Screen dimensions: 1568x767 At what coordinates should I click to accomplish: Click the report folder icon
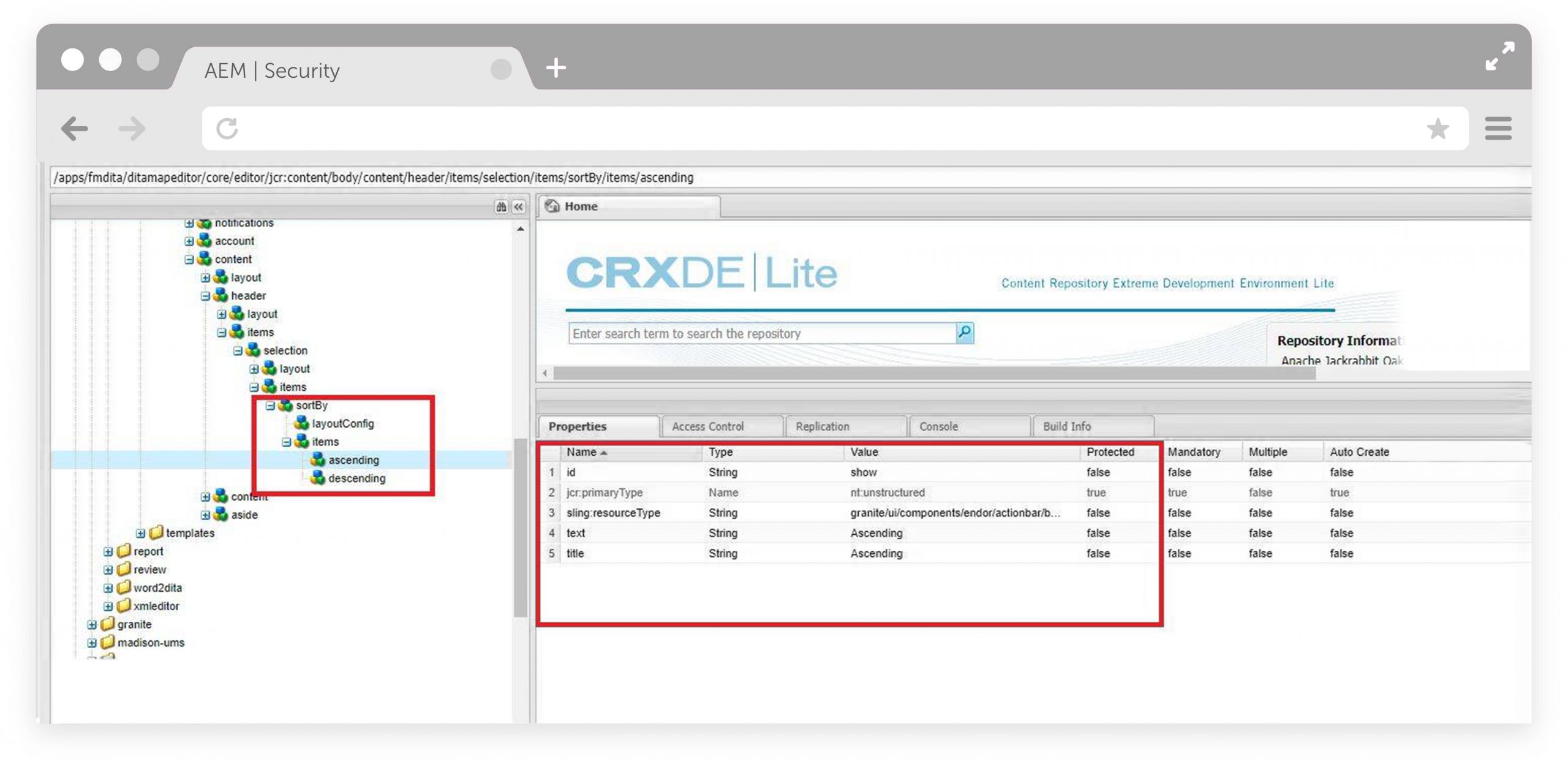click(x=124, y=550)
